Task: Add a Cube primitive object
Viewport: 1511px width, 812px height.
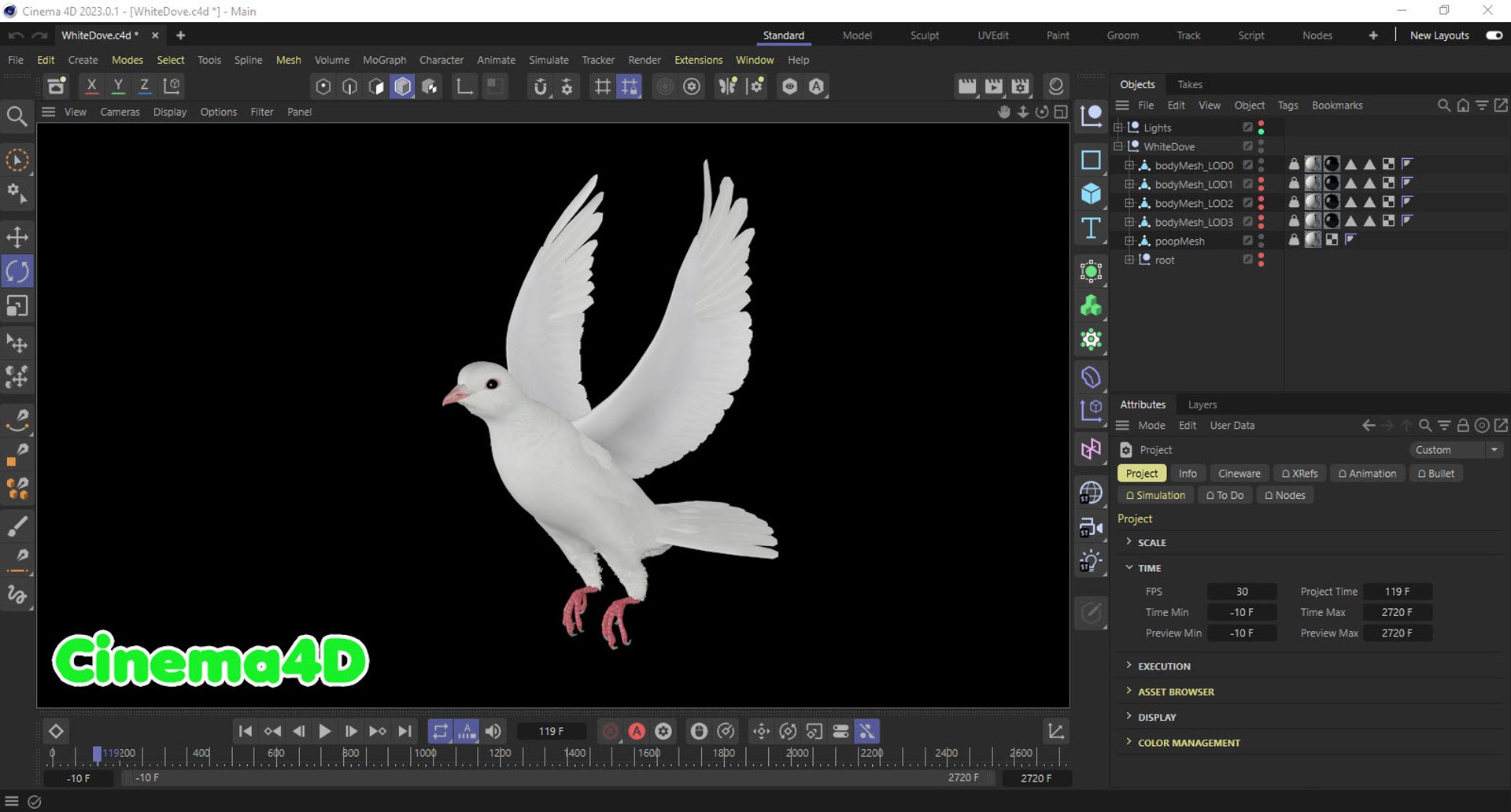Action: [x=1091, y=193]
